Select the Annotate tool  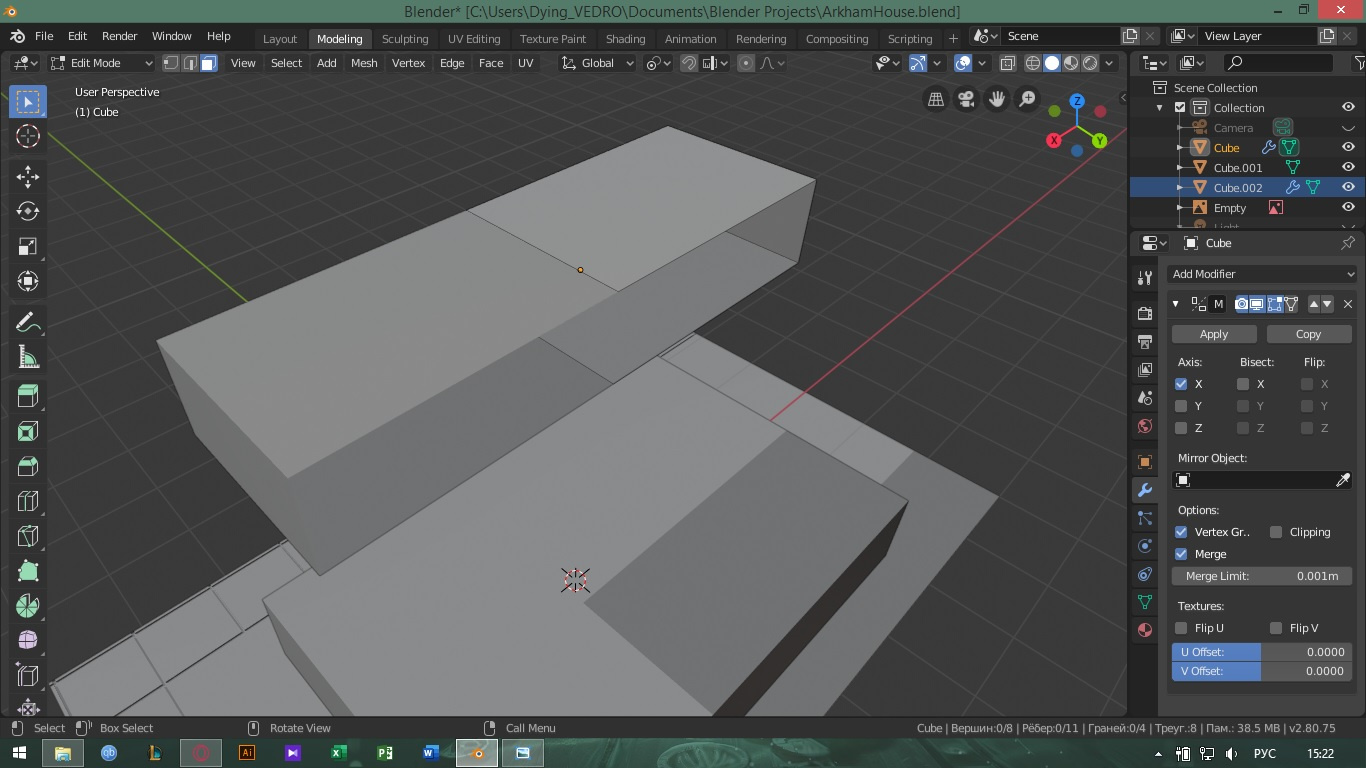coord(28,322)
